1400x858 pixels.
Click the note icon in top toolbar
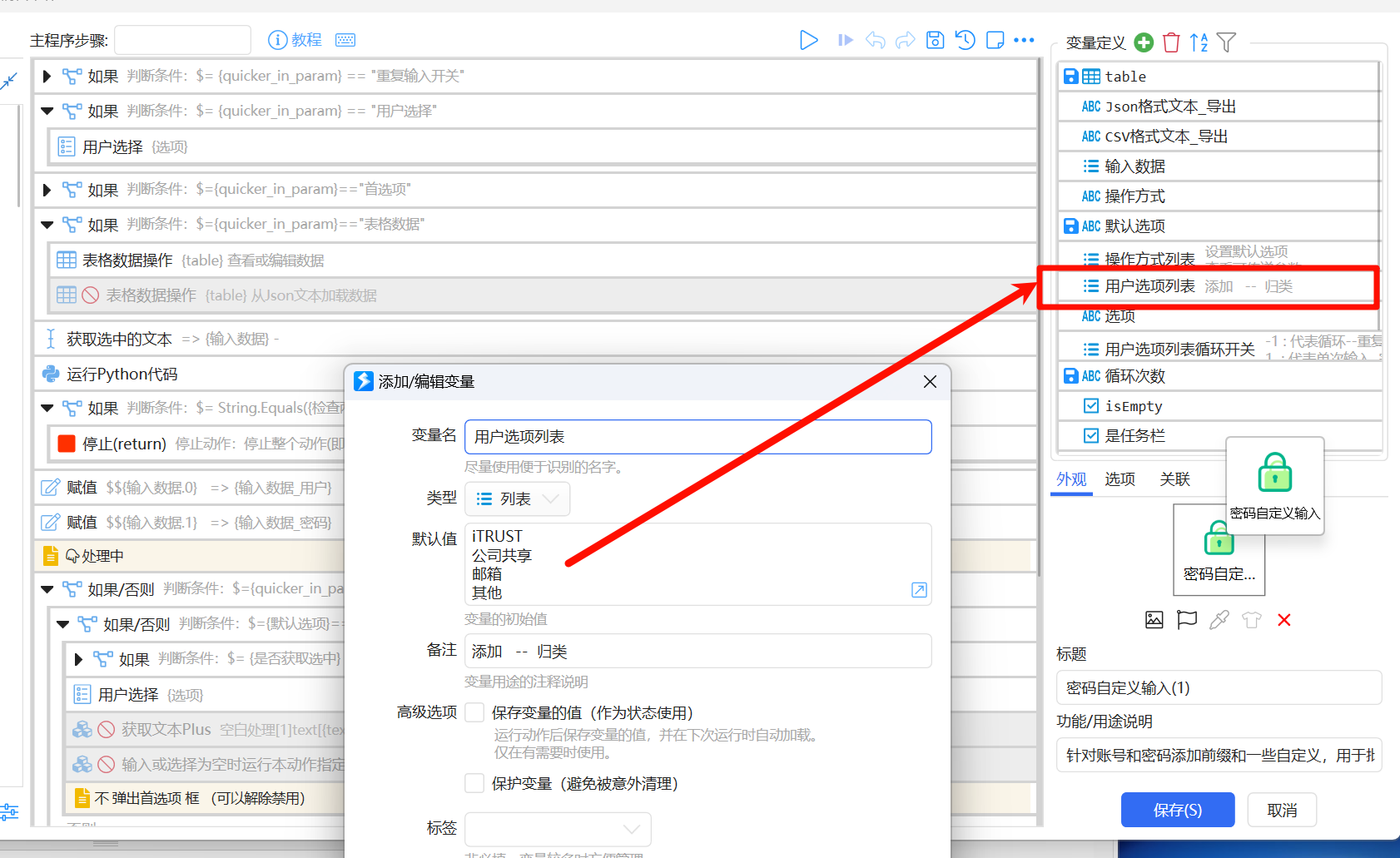point(995,40)
